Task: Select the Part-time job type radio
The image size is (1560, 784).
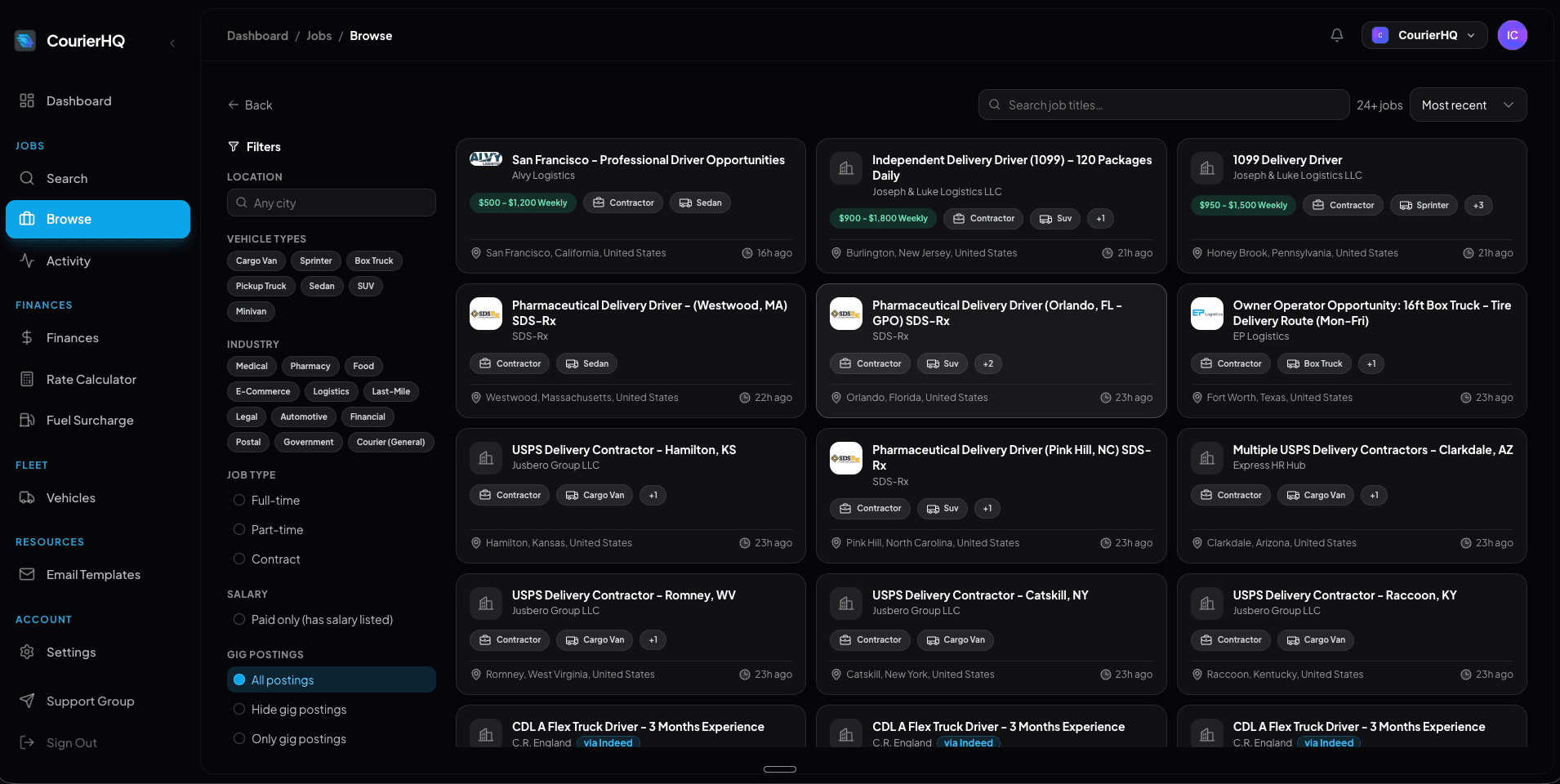Action: click(239, 529)
